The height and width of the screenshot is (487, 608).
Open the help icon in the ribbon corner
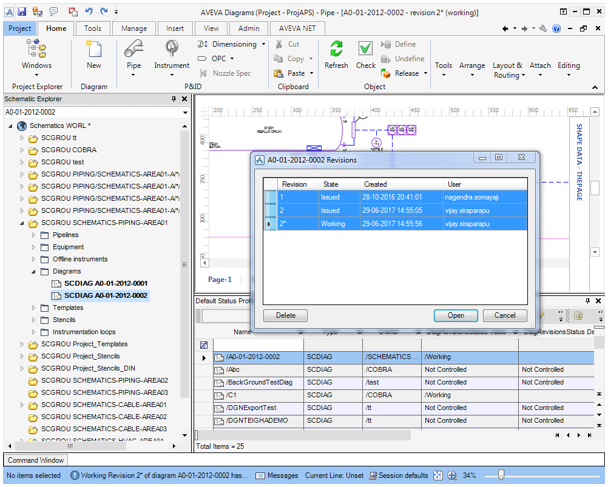[556, 28]
